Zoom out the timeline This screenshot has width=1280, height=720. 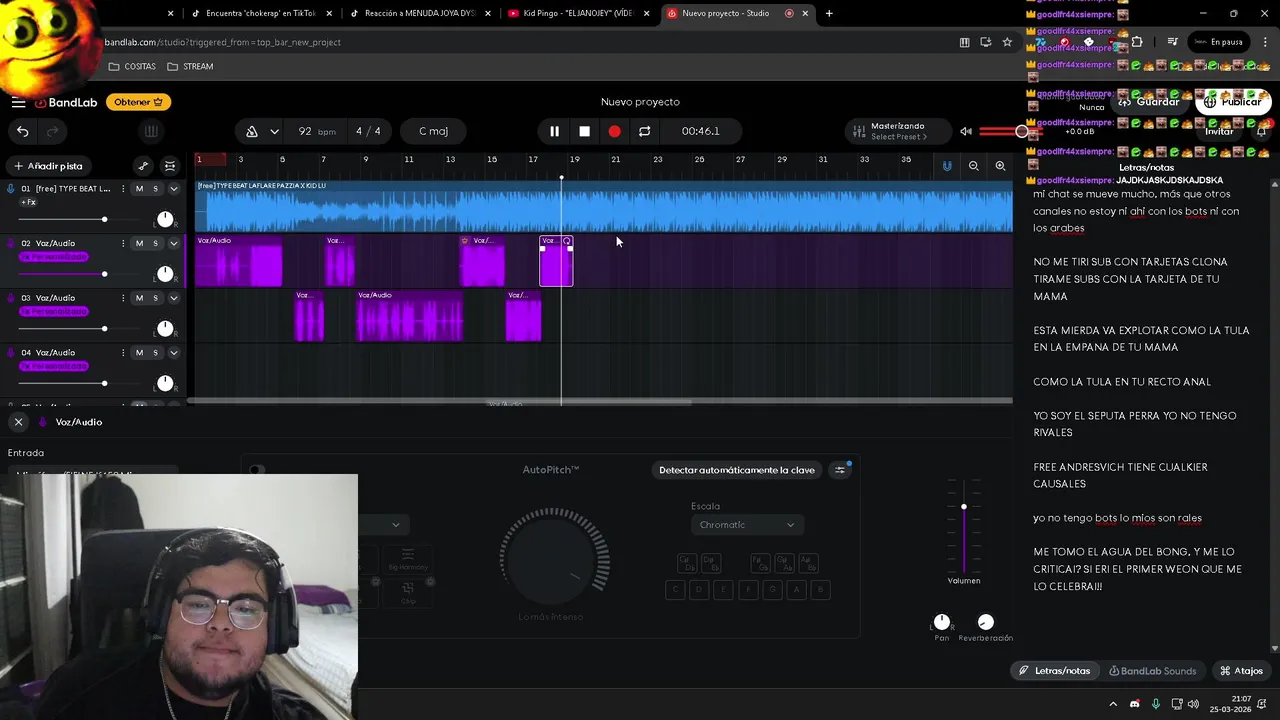click(x=973, y=166)
